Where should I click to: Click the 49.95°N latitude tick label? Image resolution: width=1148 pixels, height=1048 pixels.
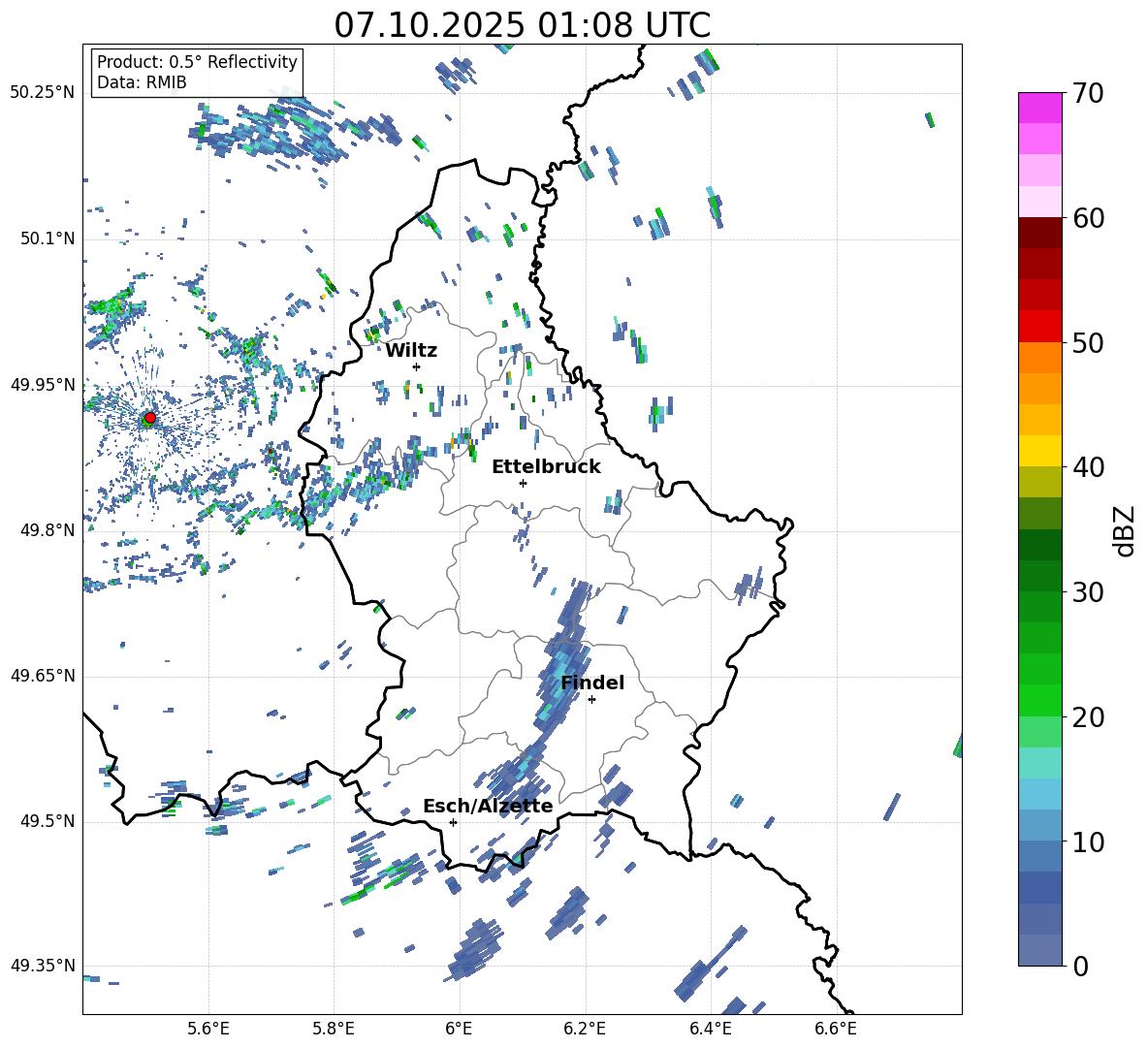(43, 384)
